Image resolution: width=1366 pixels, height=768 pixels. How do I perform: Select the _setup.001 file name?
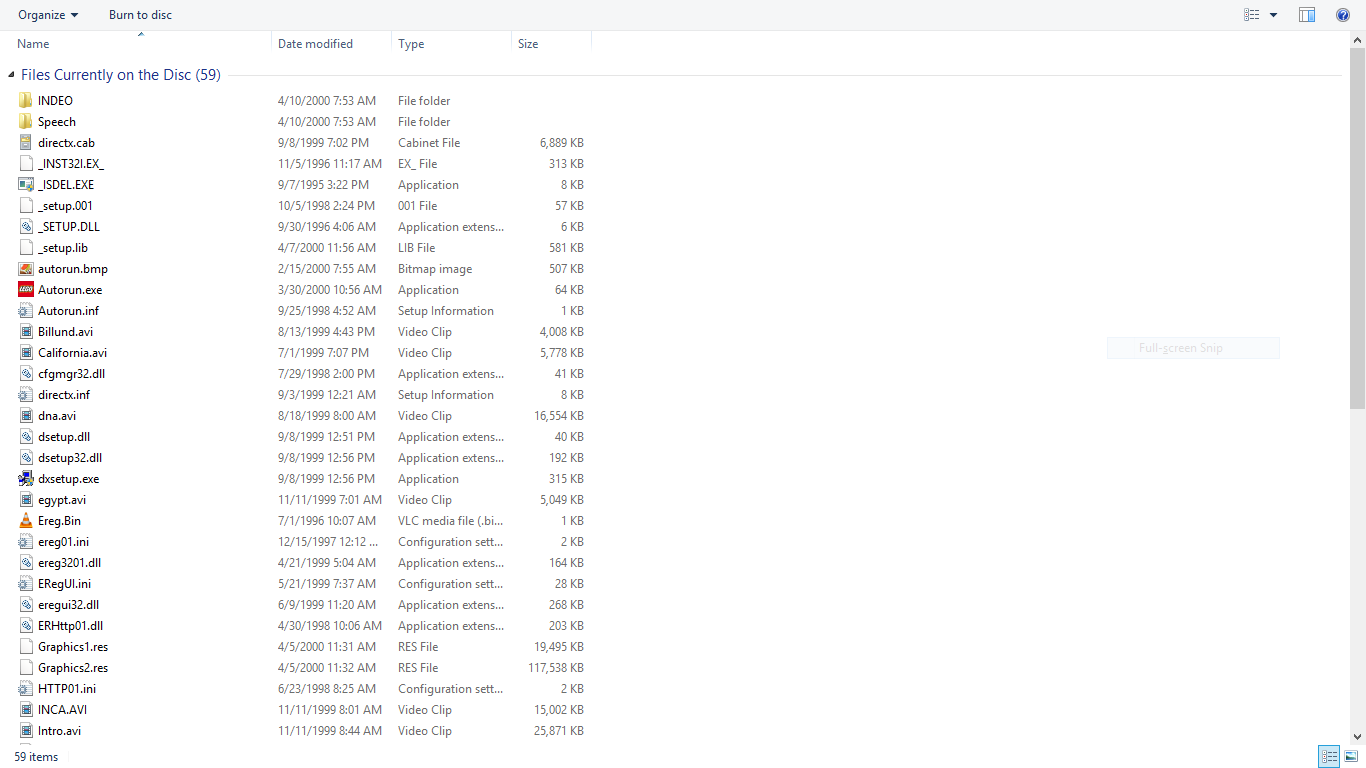click(65, 205)
